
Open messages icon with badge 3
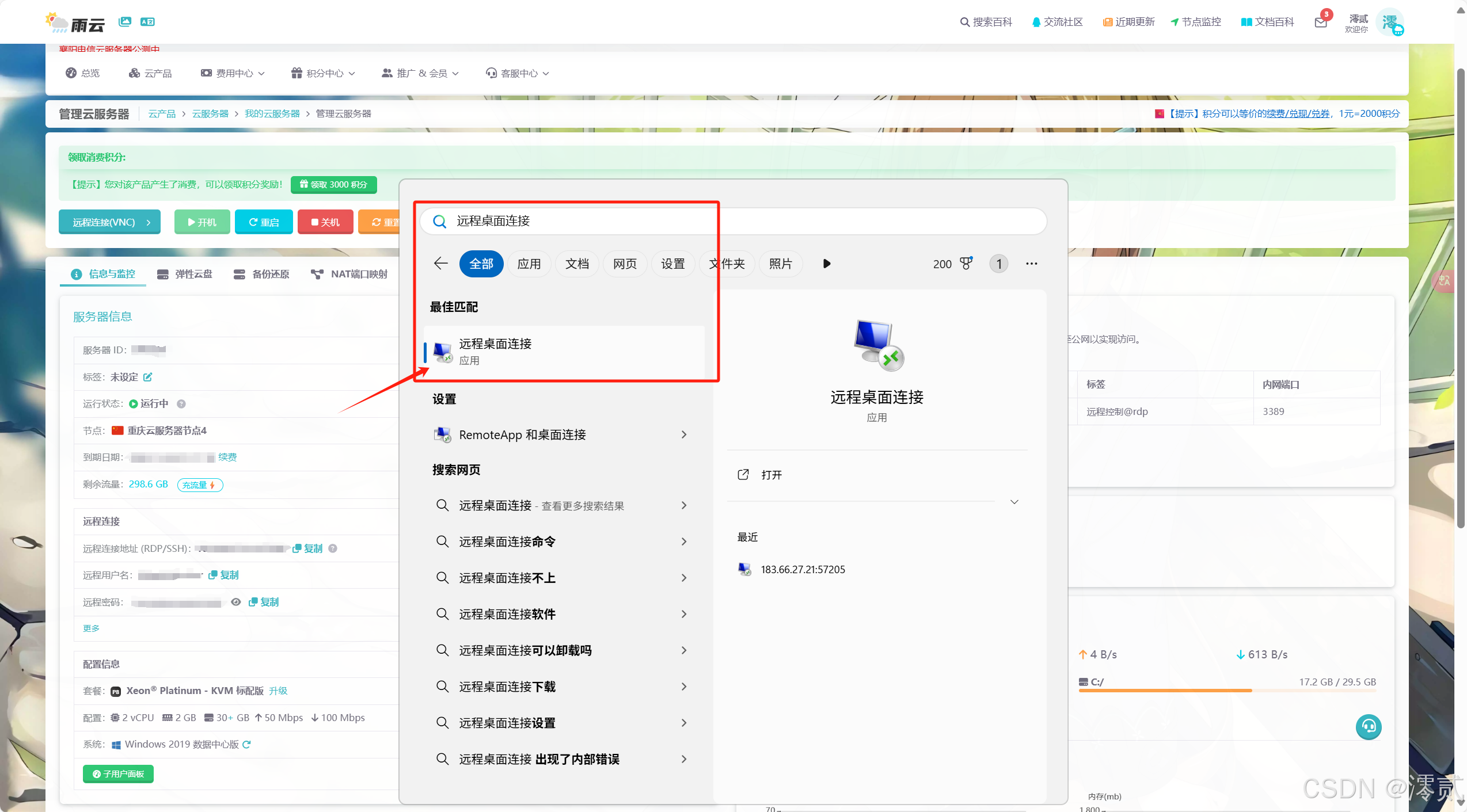[1321, 21]
